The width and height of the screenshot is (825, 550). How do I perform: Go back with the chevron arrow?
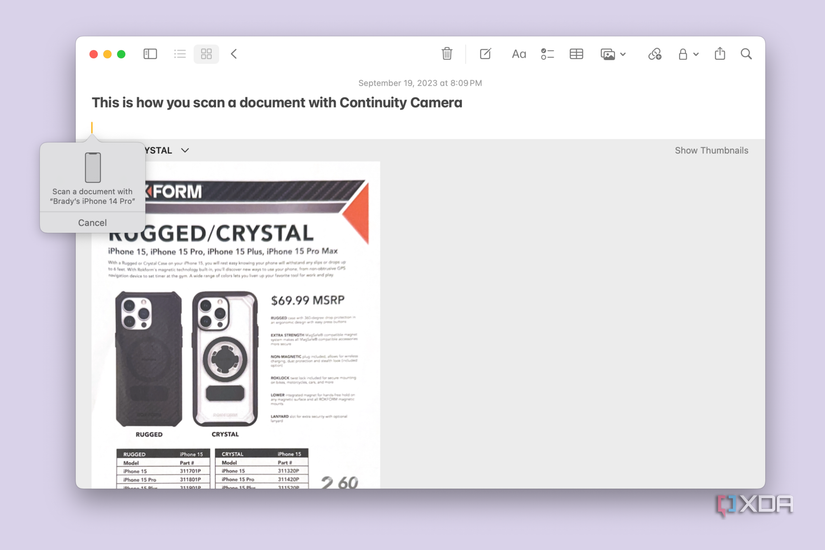(x=234, y=54)
